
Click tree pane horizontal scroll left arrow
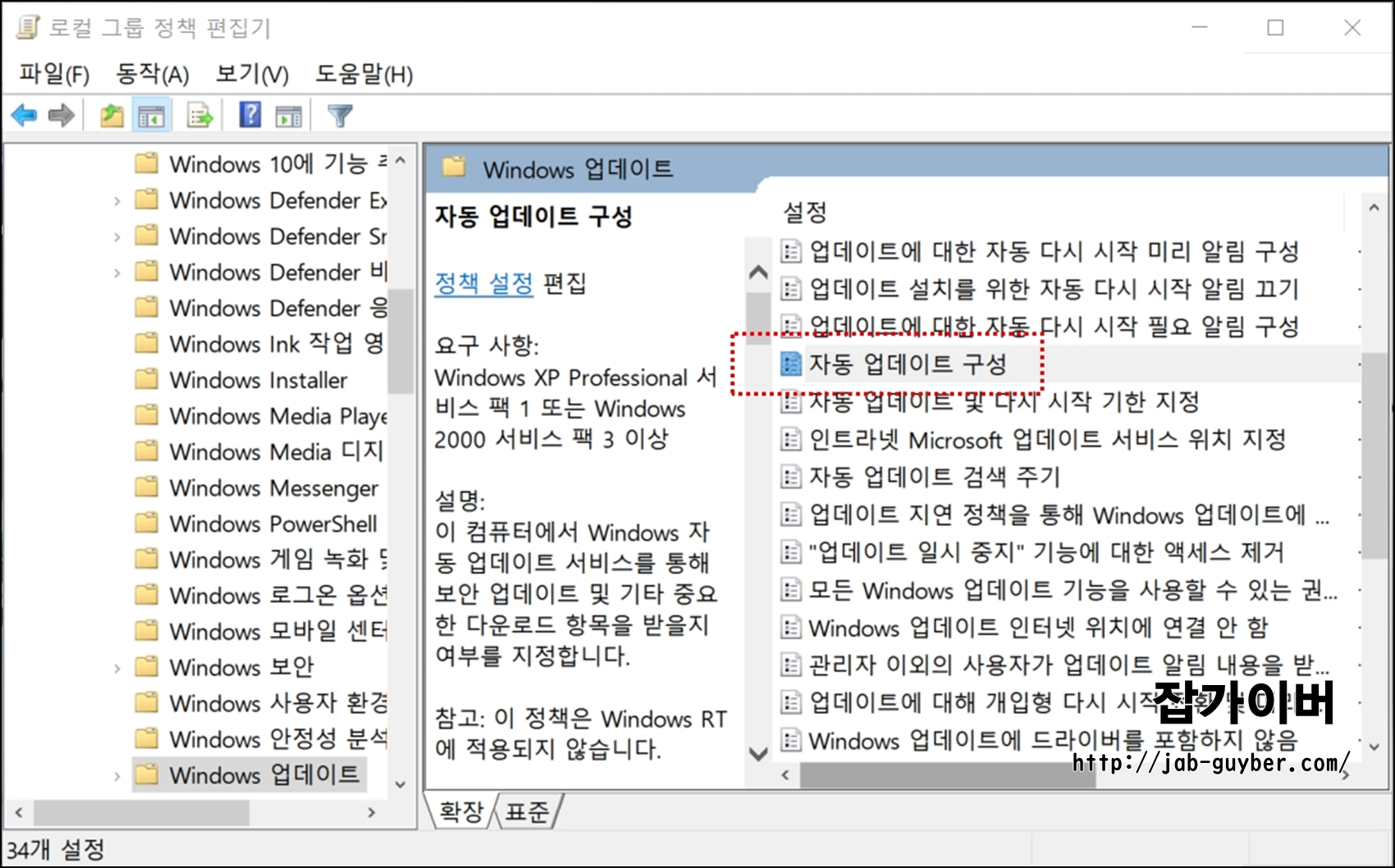click(x=19, y=812)
